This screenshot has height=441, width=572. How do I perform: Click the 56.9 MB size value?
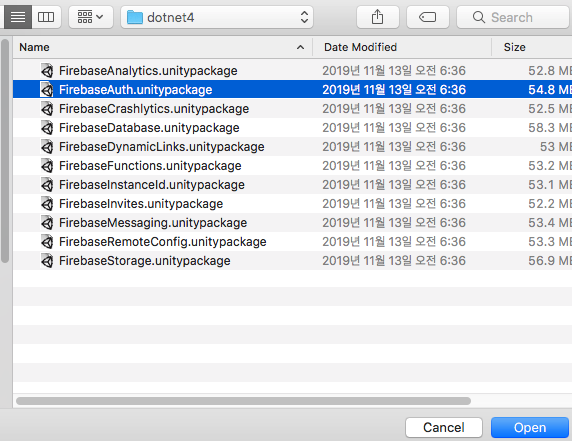pyautogui.click(x=550, y=260)
